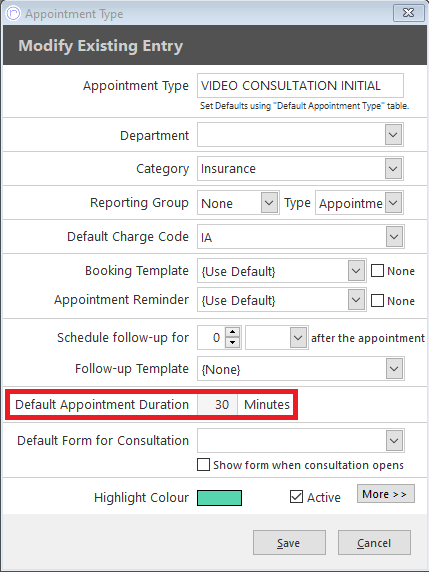The height and width of the screenshot is (572, 429).
Task: Pick the green Highlight Colour swatch
Action: (x=219, y=498)
